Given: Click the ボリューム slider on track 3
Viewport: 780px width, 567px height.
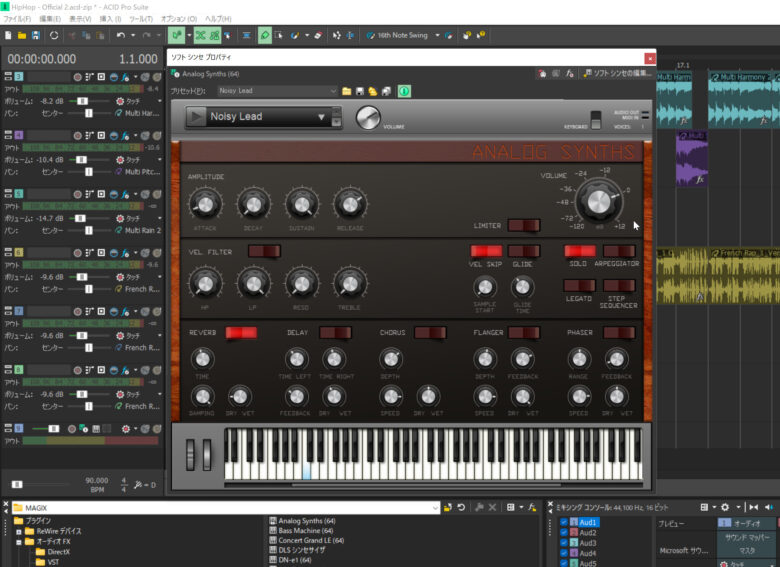Looking at the screenshot, I should 82,101.
